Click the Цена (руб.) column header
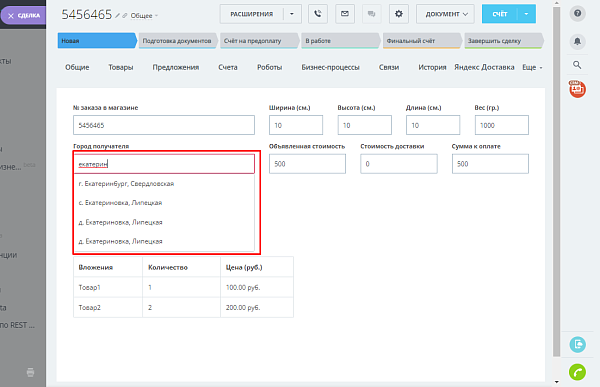 click(x=257, y=267)
